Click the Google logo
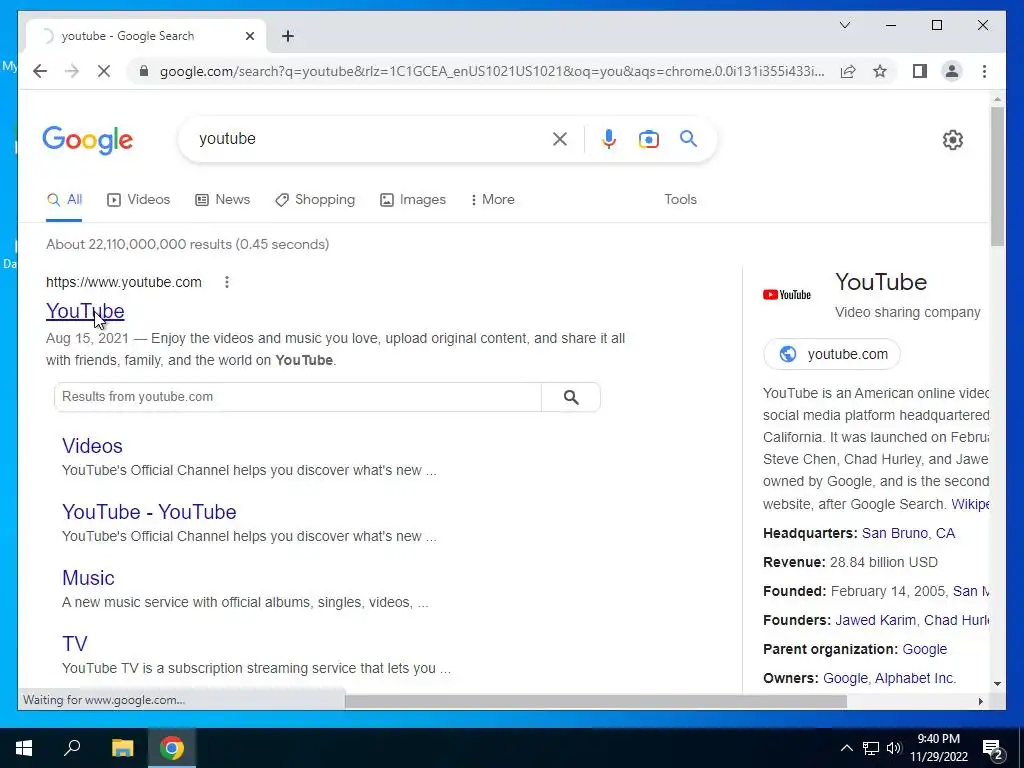1024x768 pixels. coord(88,140)
